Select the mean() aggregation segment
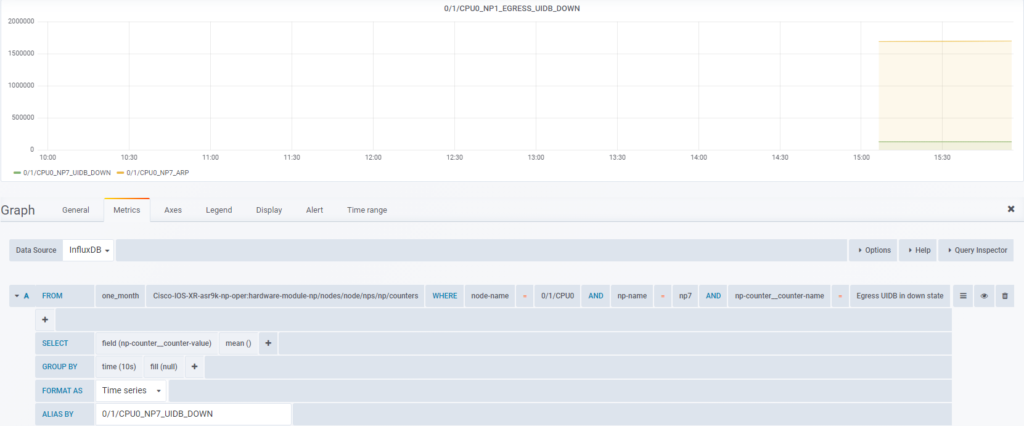This screenshot has width=1024, height=426. click(x=238, y=343)
